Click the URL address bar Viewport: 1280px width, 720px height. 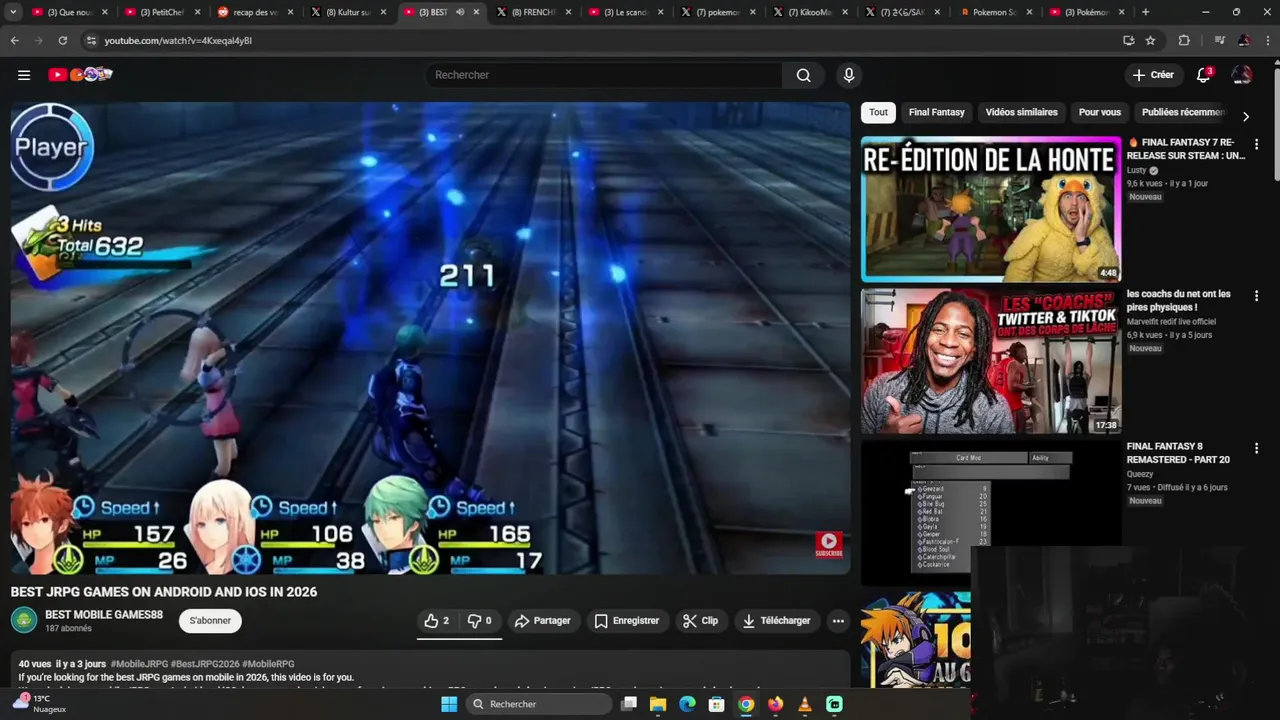600,40
